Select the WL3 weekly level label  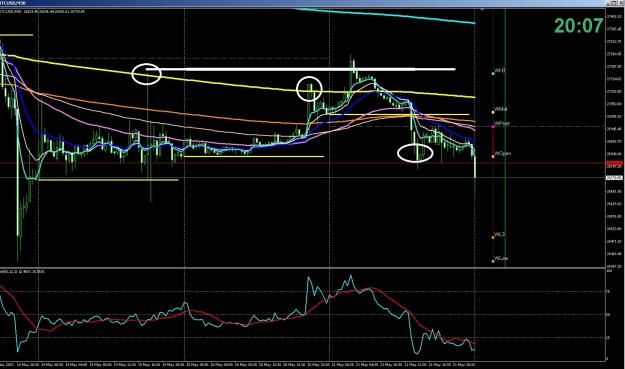click(x=499, y=234)
